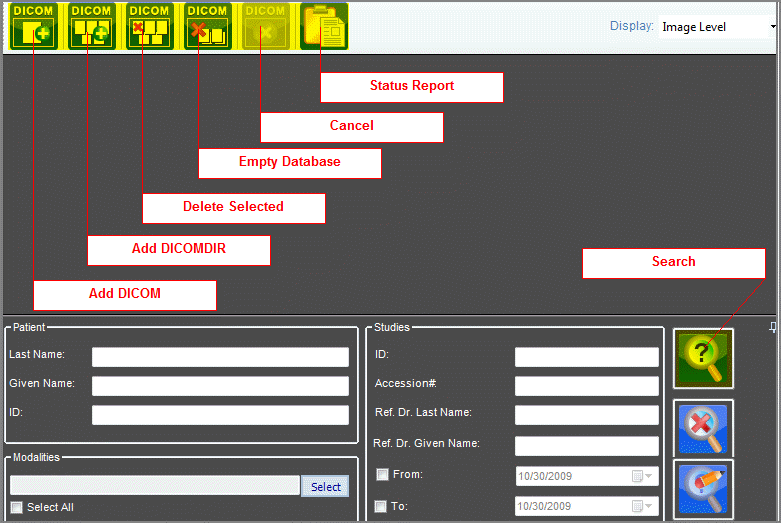Enable the Select All modalities checkbox

tap(16, 507)
